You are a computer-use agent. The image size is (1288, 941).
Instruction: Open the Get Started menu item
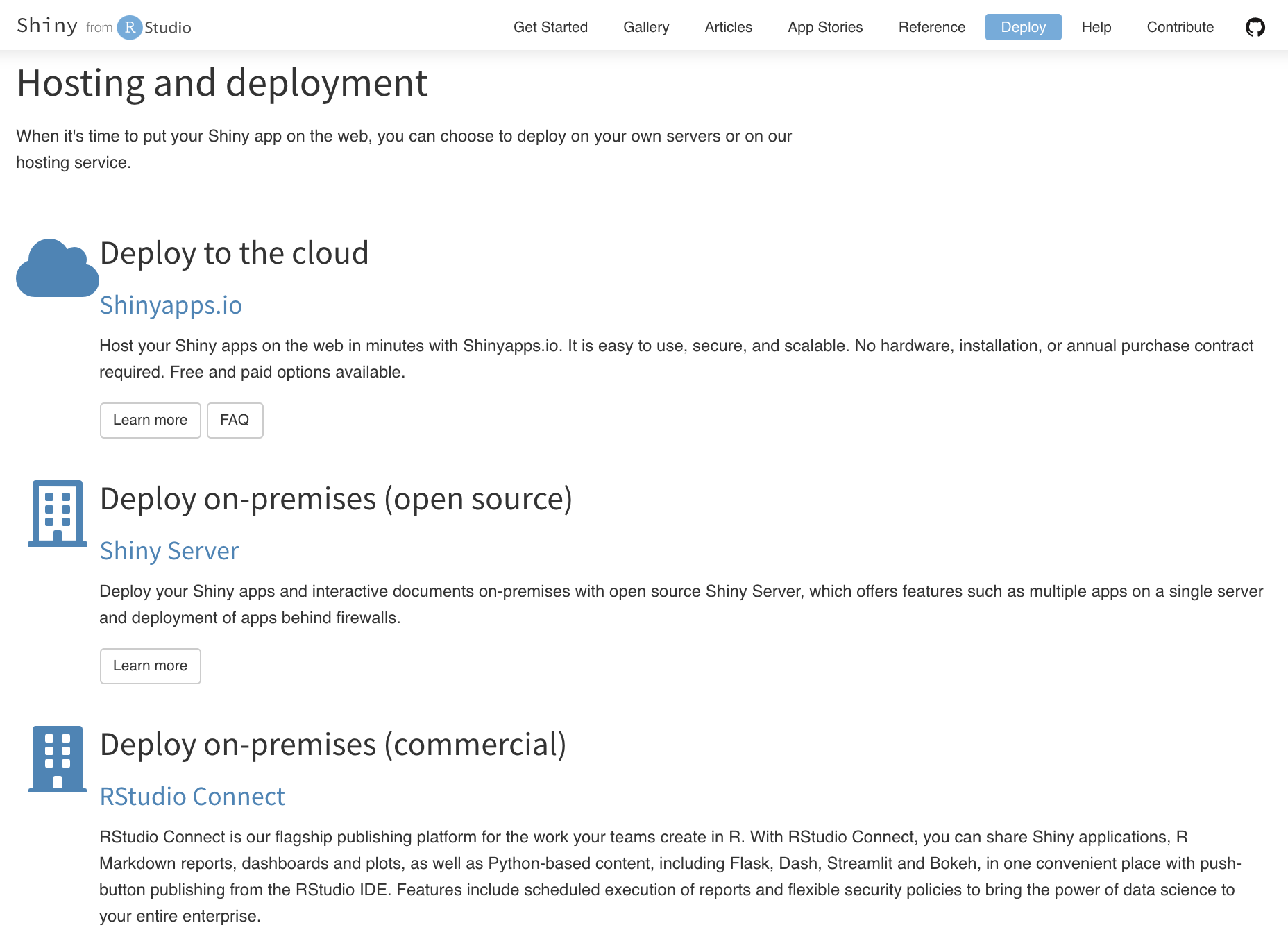click(x=550, y=26)
